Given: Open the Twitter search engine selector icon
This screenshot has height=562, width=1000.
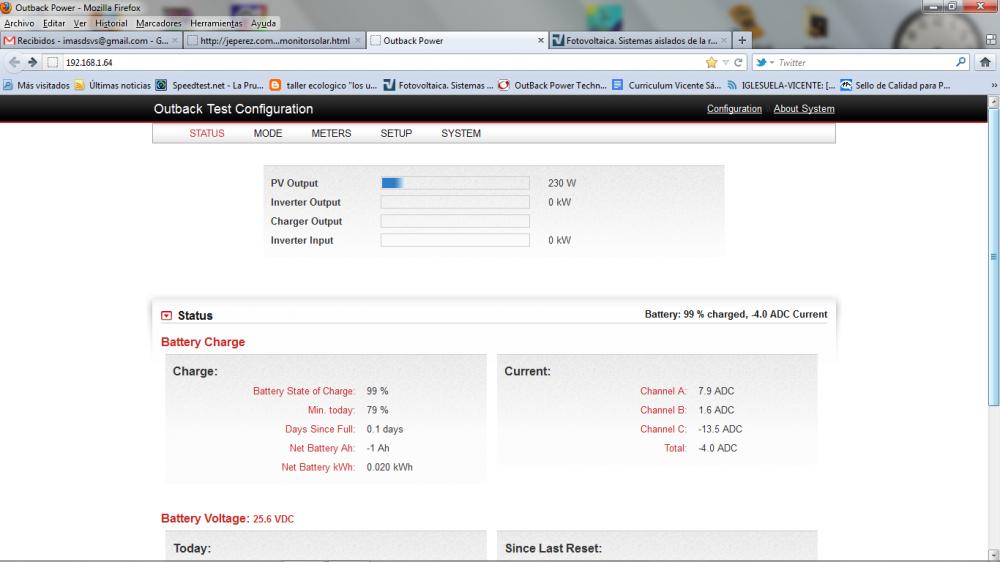Looking at the screenshot, I should tap(765, 63).
